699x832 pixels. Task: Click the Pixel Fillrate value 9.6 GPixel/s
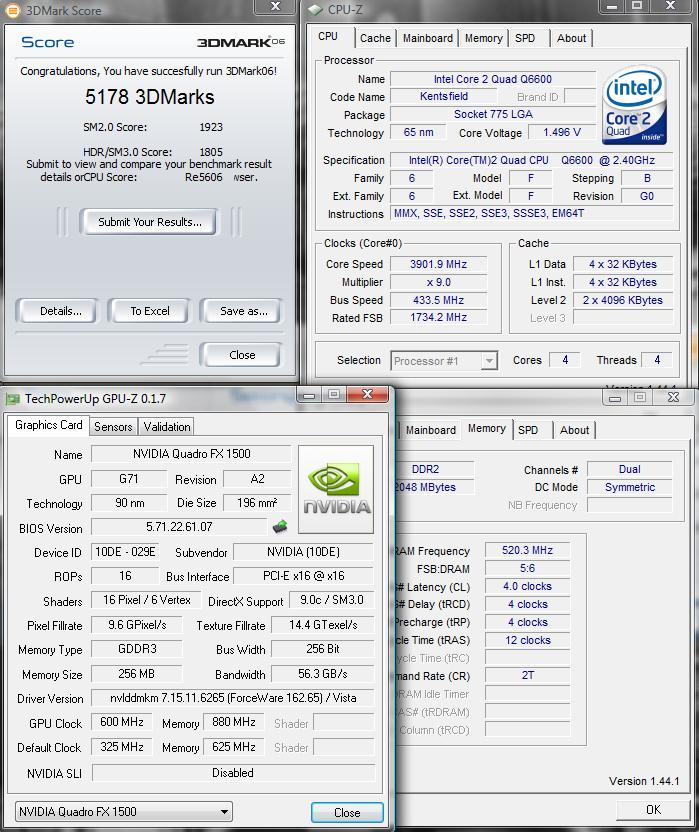[137, 625]
